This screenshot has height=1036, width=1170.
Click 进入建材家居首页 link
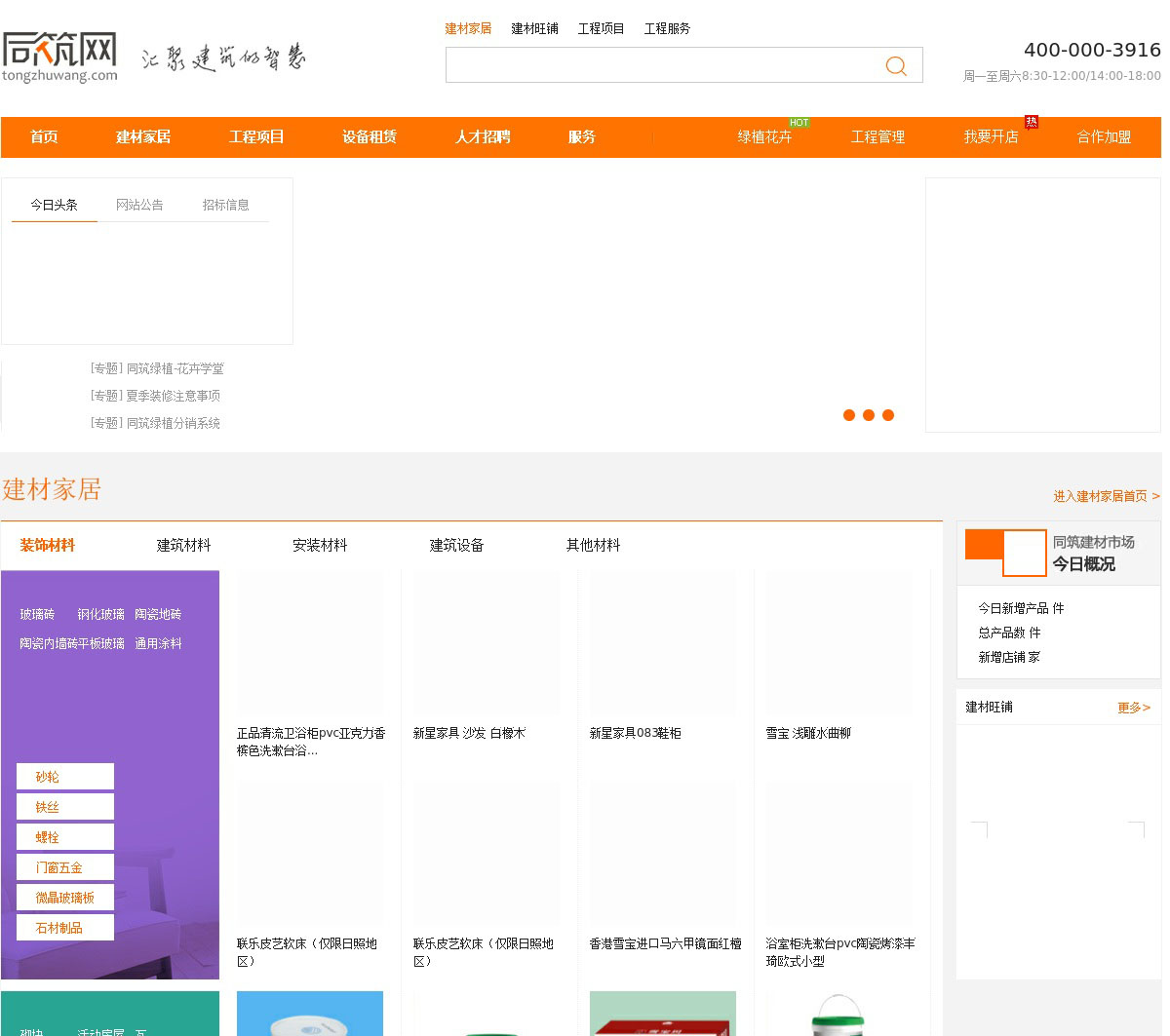(1106, 496)
